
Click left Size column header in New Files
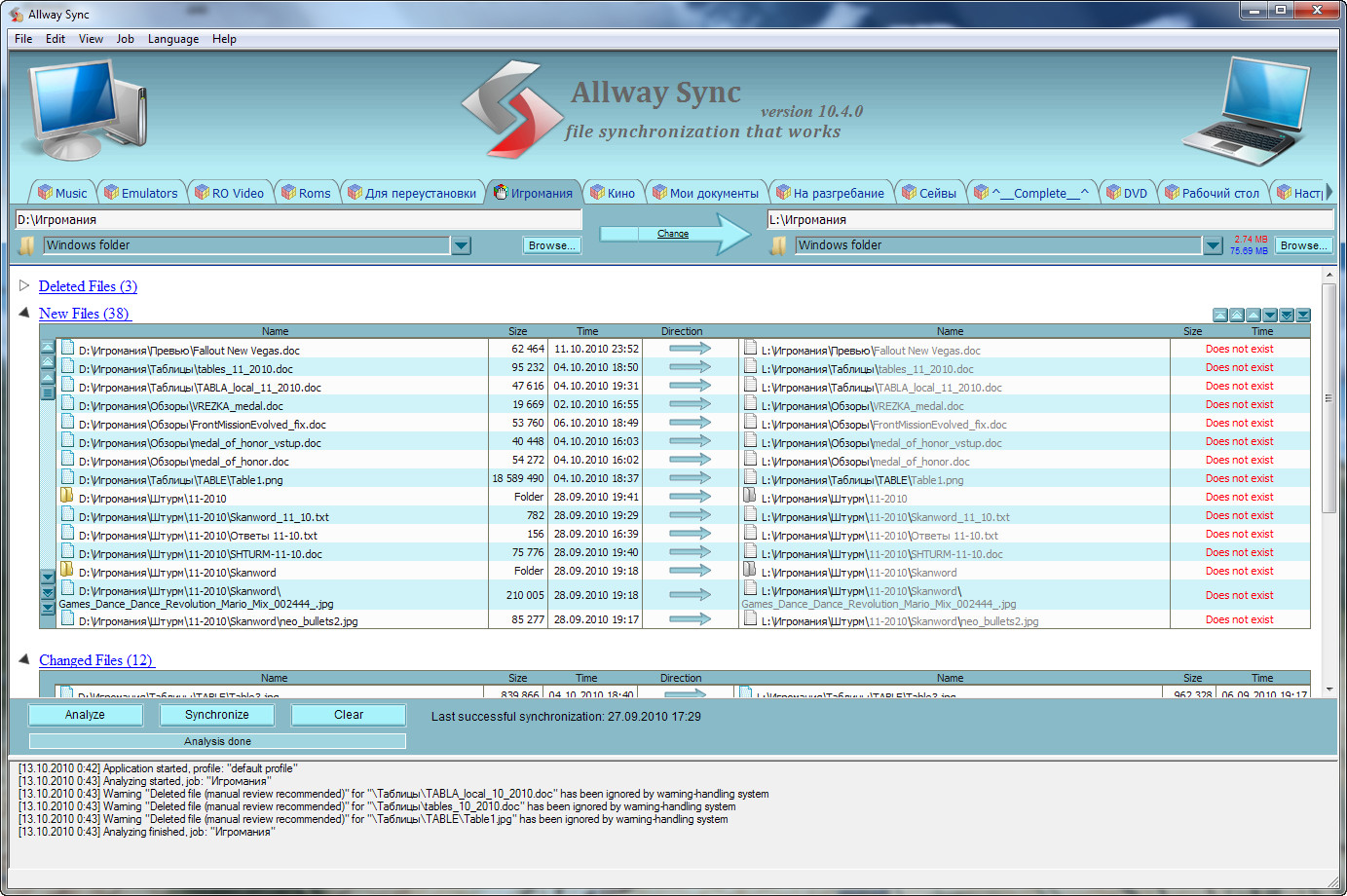coord(517,331)
